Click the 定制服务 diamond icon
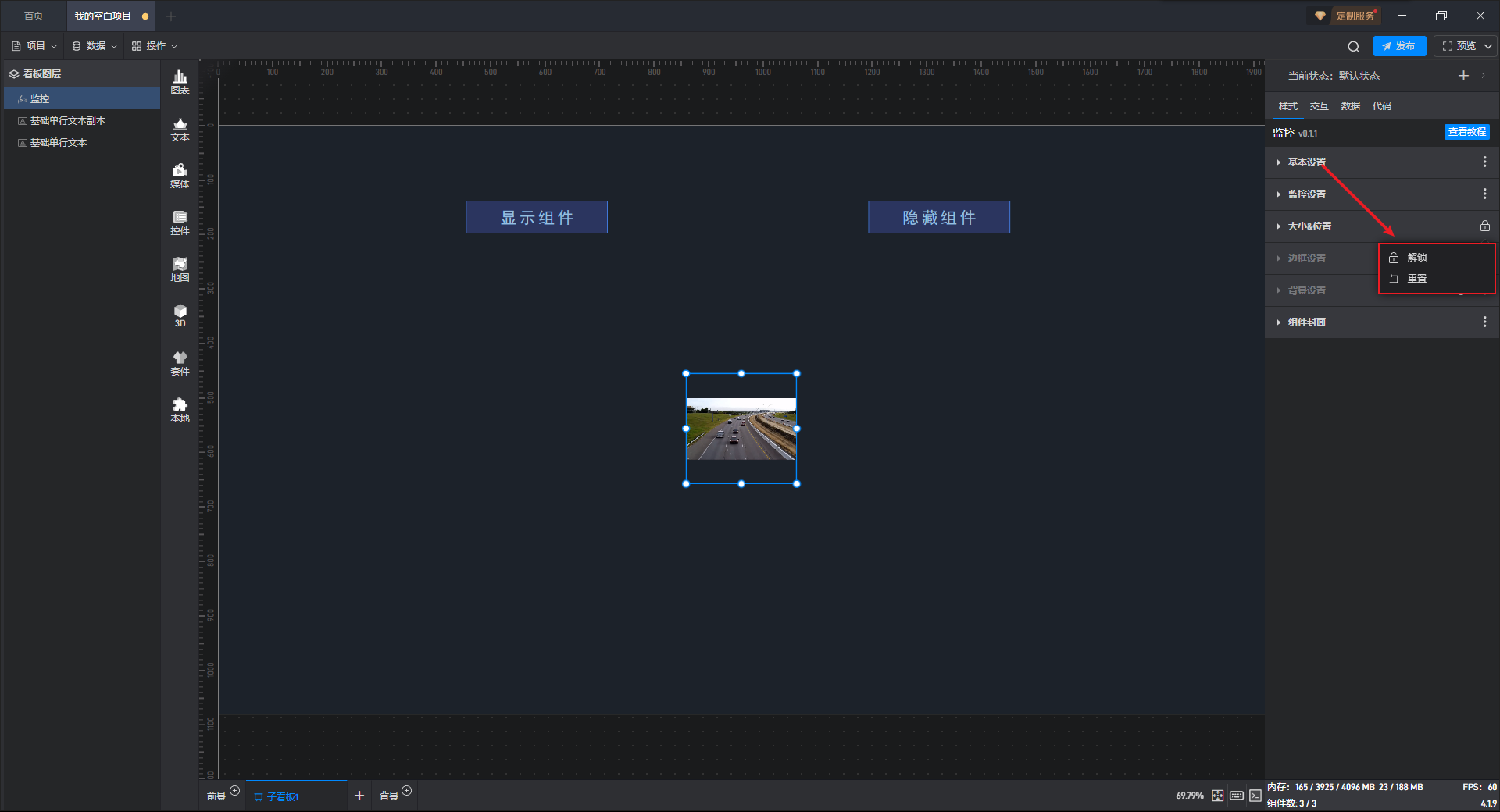The width and height of the screenshot is (1500, 812). pyautogui.click(x=1320, y=16)
